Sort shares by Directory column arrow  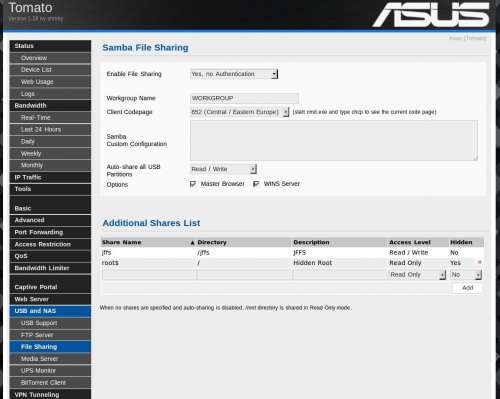[x=192, y=243]
